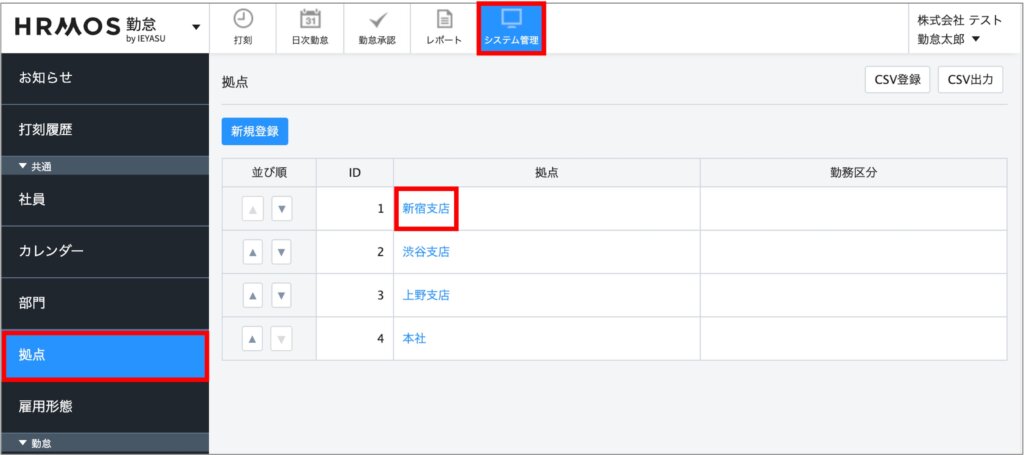
Task: Open the 新宿支店 link
Action: pos(426,209)
